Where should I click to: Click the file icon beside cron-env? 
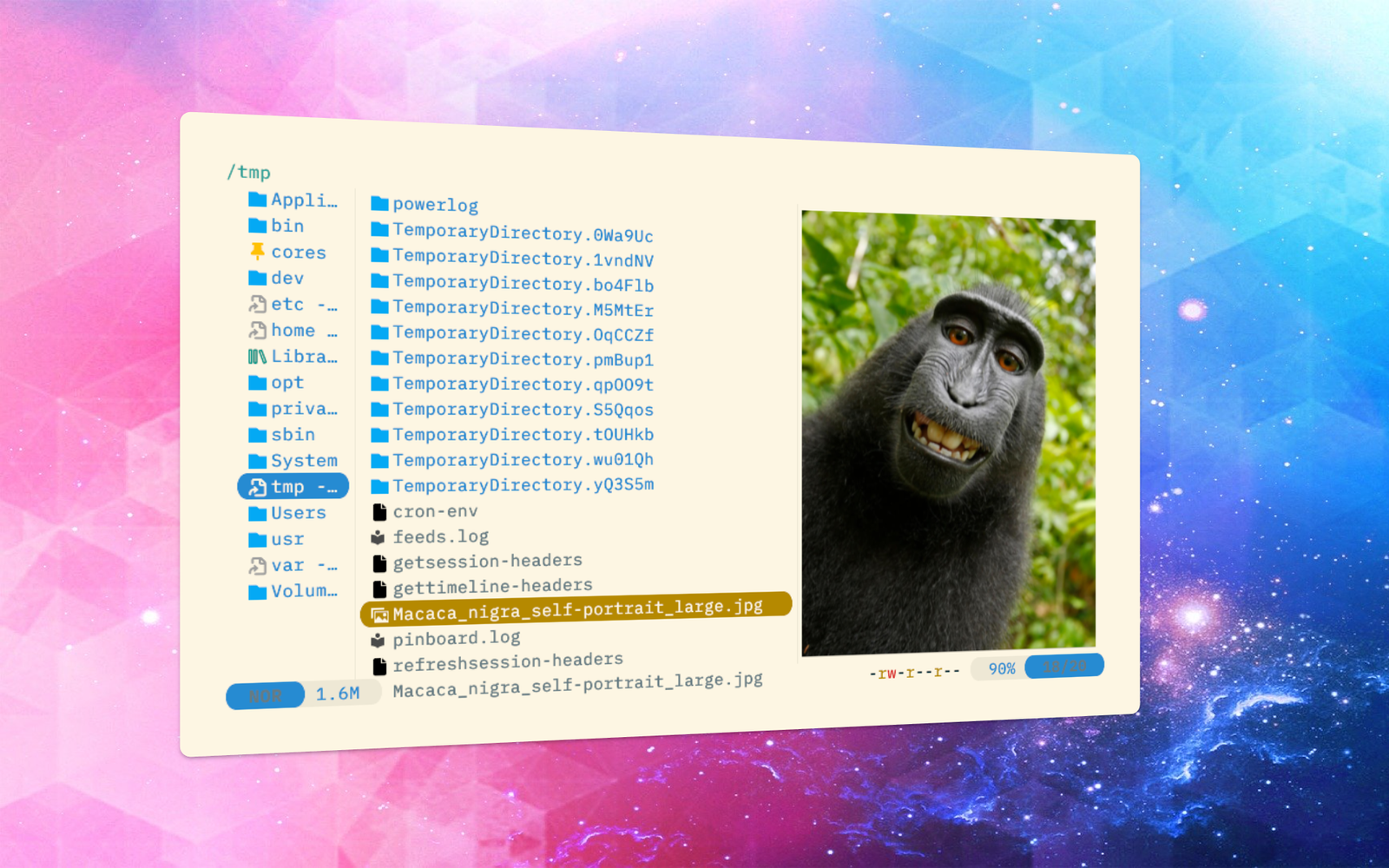379,512
